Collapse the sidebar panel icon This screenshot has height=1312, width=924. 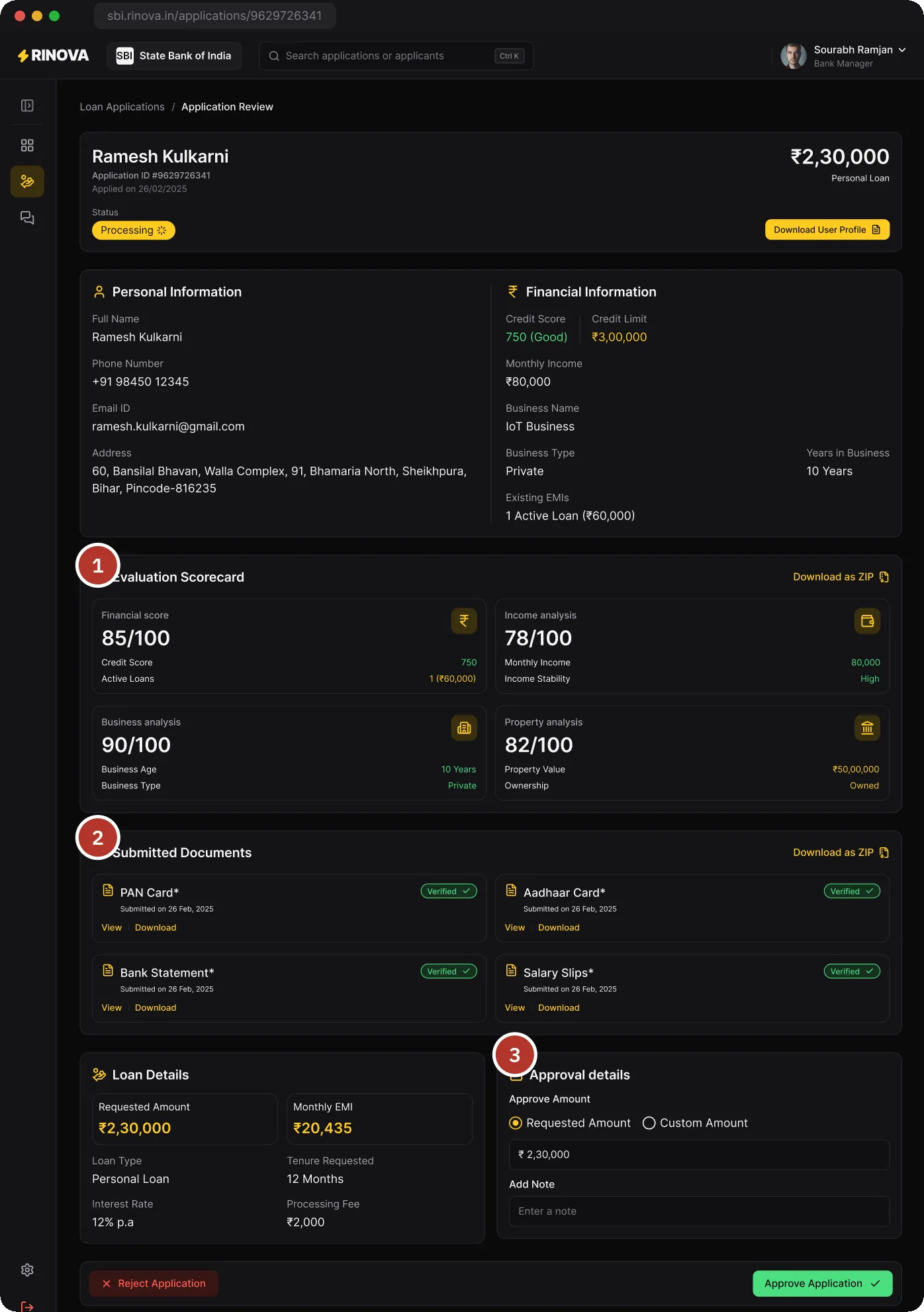click(27, 106)
